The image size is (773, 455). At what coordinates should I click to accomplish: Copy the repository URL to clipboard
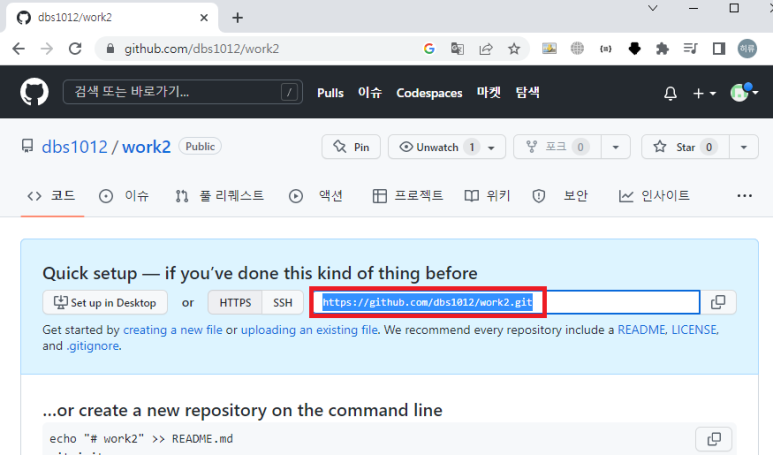pyautogui.click(x=718, y=302)
